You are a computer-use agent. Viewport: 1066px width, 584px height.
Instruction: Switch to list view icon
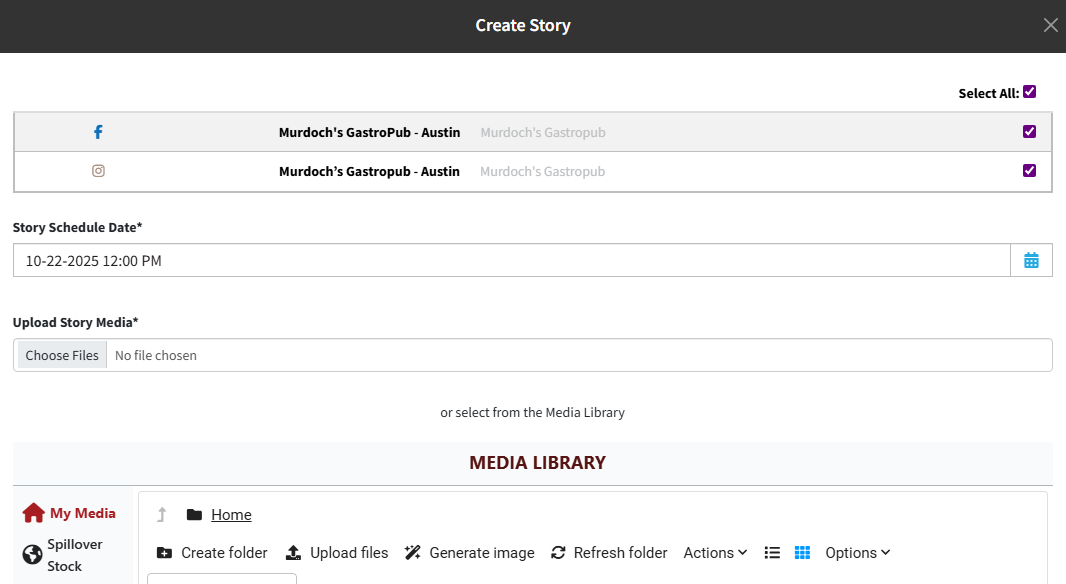772,553
